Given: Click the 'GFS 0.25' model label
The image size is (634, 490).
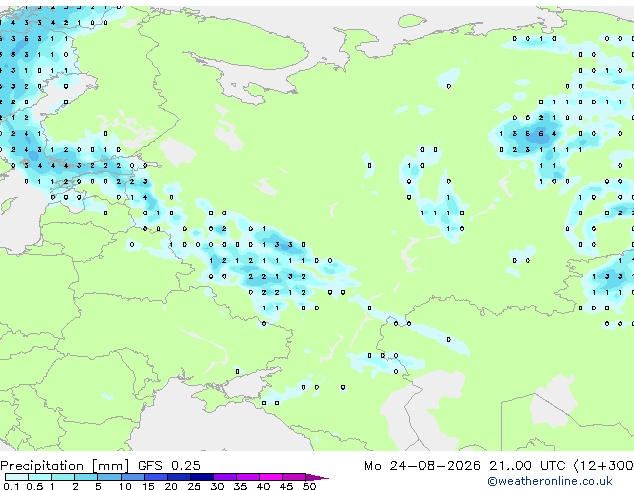Looking at the screenshot, I should pos(169,466).
